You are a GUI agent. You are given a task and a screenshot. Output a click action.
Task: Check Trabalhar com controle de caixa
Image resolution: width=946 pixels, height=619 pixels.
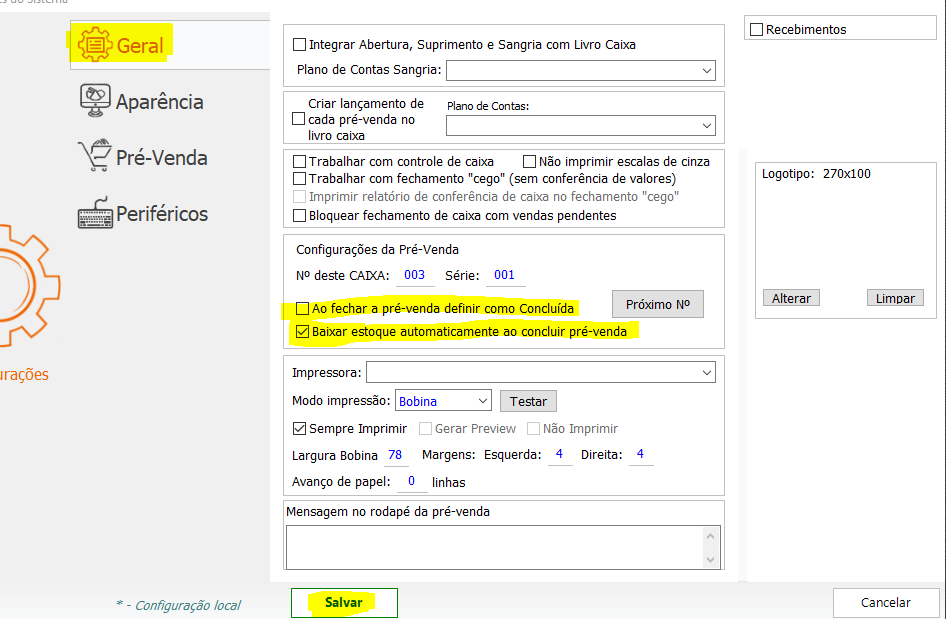pyautogui.click(x=299, y=161)
